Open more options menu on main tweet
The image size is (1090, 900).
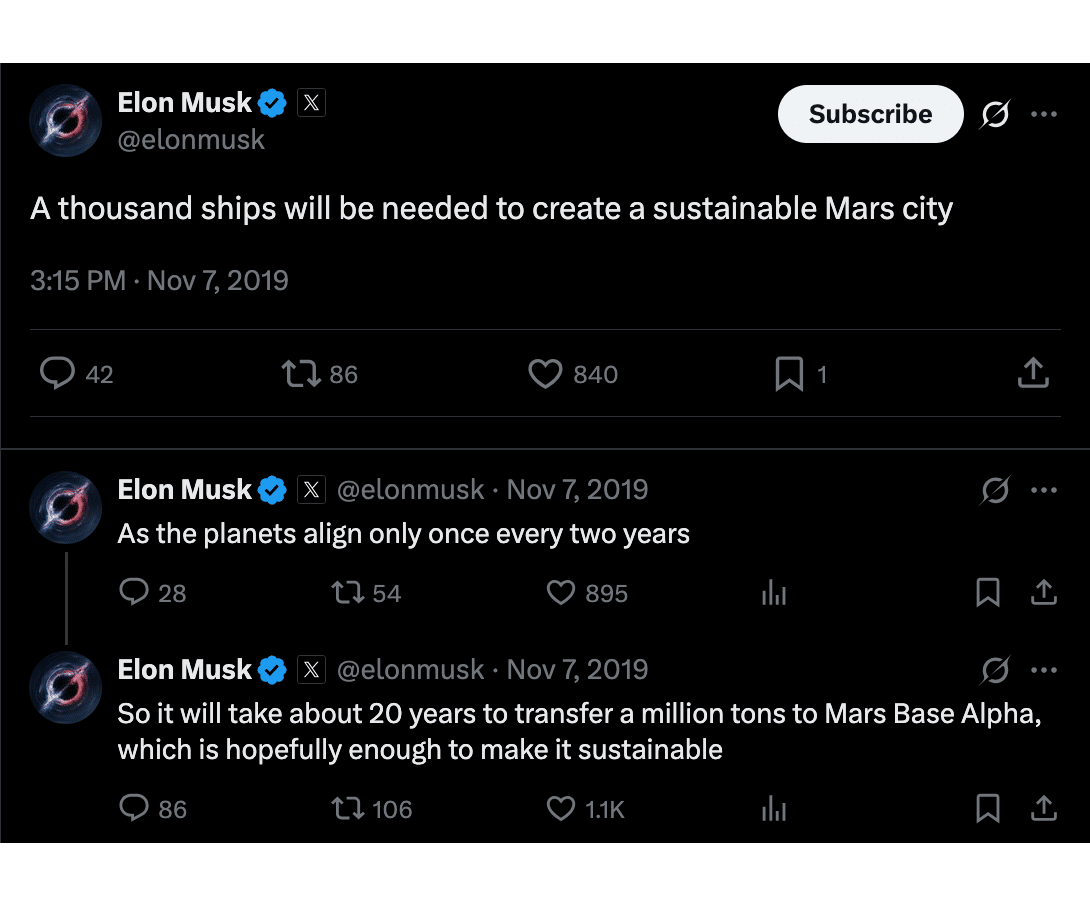point(1044,115)
